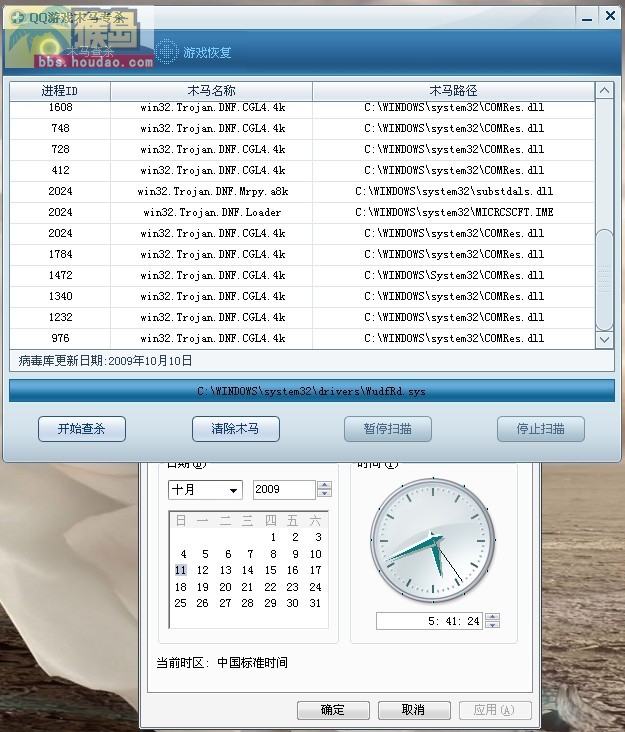Click the year field showing 2009
625x732 pixels.
(284, 489)
